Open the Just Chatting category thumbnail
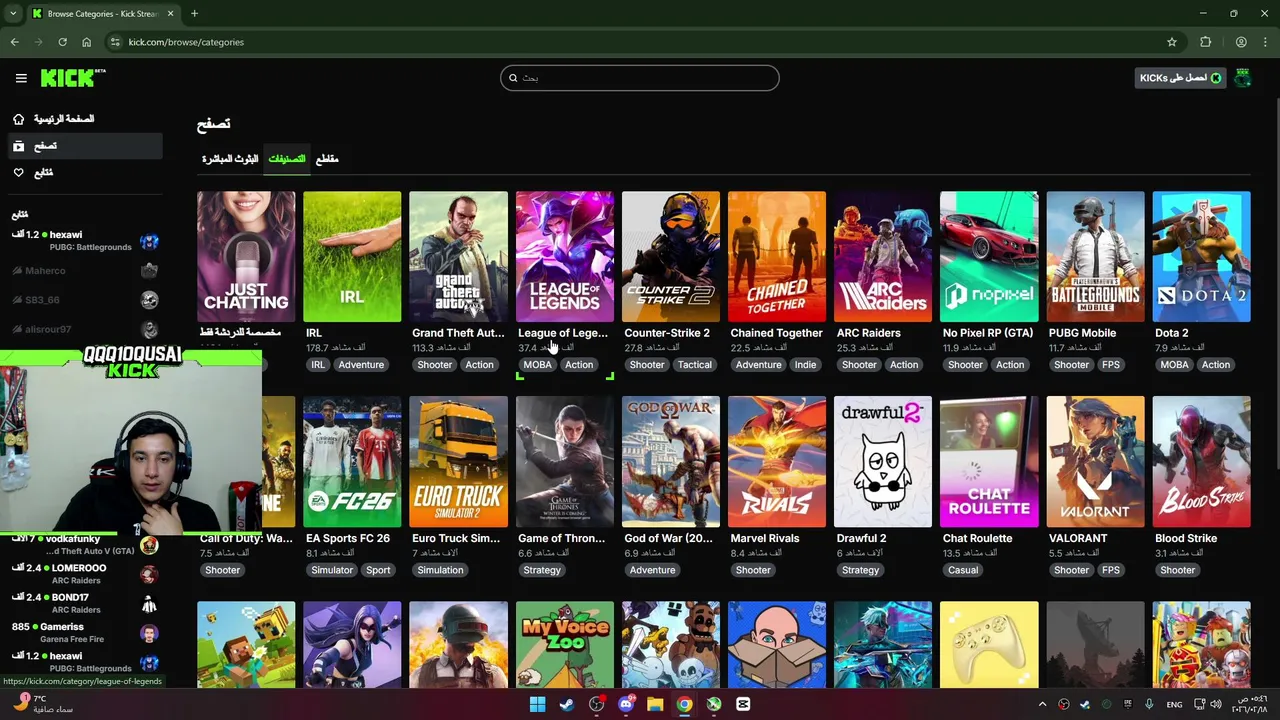Image resolution: width=1280 pixels, height=720 pixels. point(246,257)
